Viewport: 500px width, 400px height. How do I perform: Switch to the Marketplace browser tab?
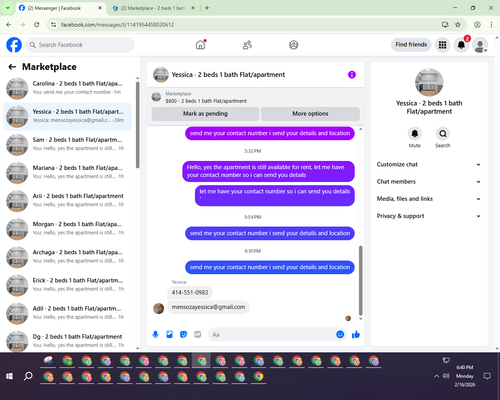coord(152,8)
